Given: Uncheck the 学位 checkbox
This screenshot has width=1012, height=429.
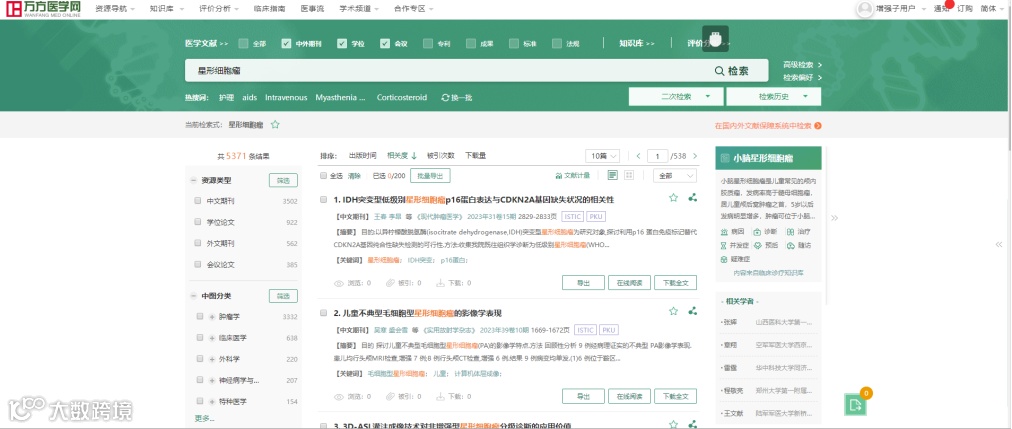Looking at the screenshot, I should click(x=342, y=44).
